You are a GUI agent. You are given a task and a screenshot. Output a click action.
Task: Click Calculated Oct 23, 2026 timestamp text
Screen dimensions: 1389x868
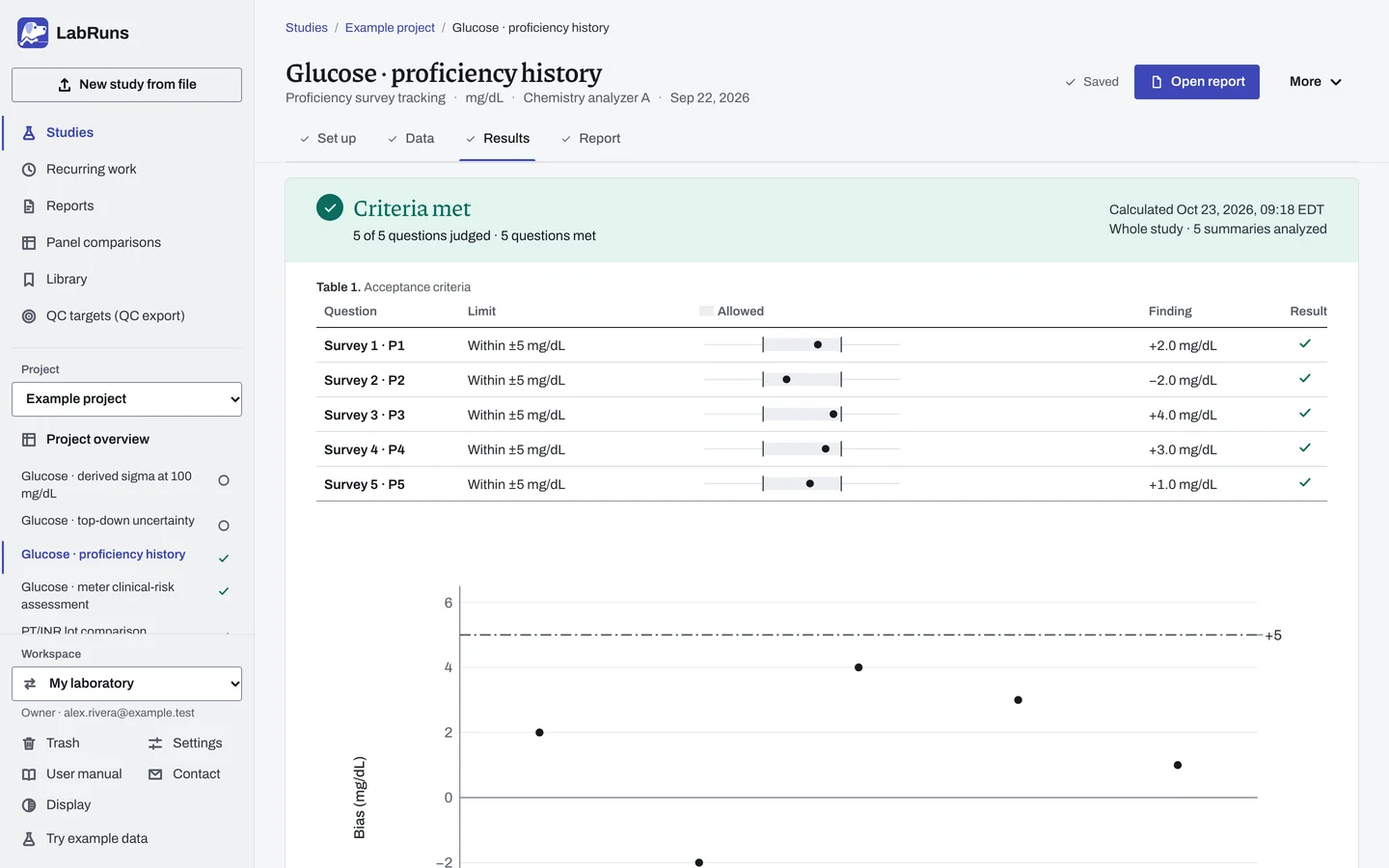(1216, 210)
